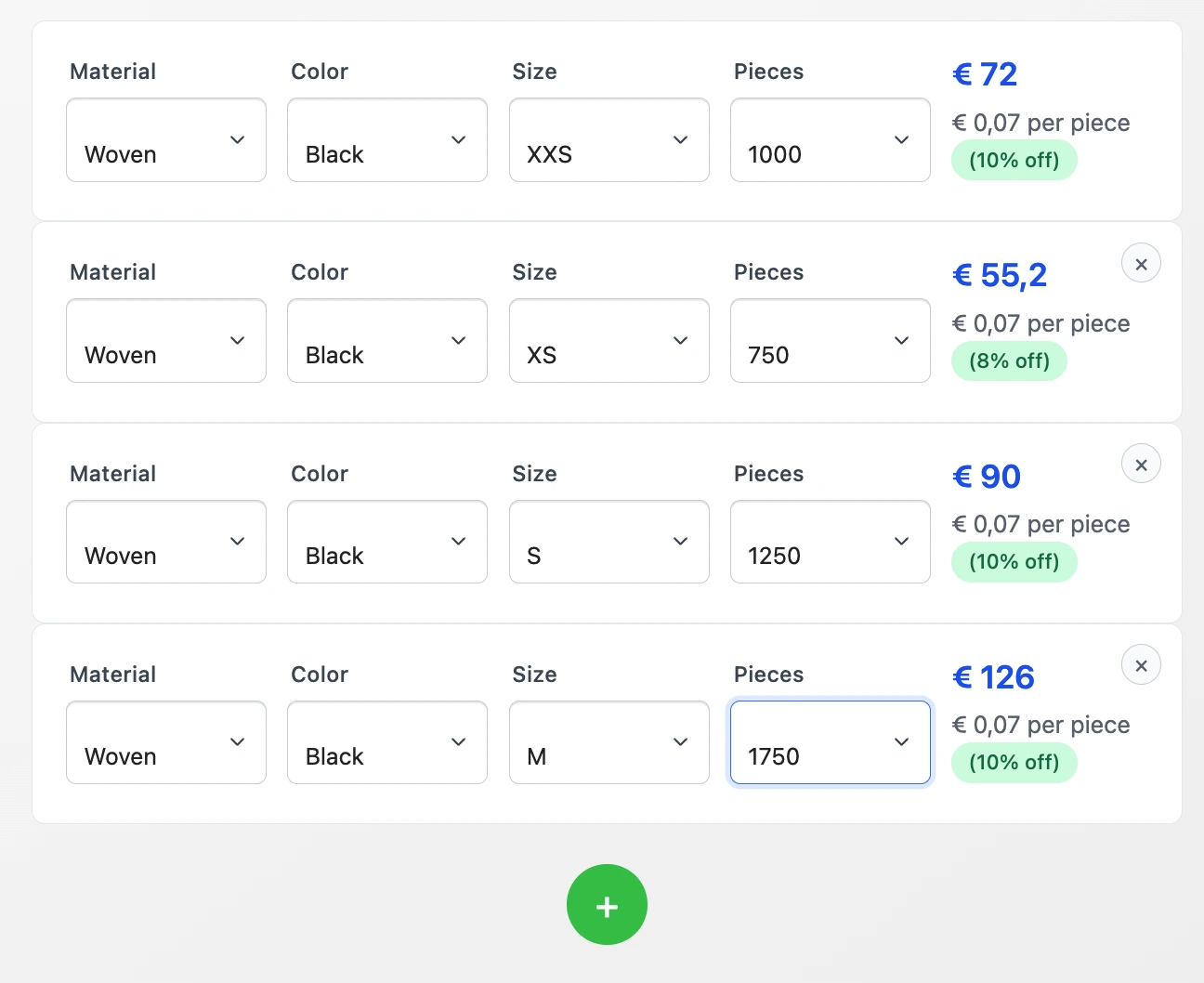Open the Color dropdown in the XS row
The image size is (1204, 983).
click(387, 341)
